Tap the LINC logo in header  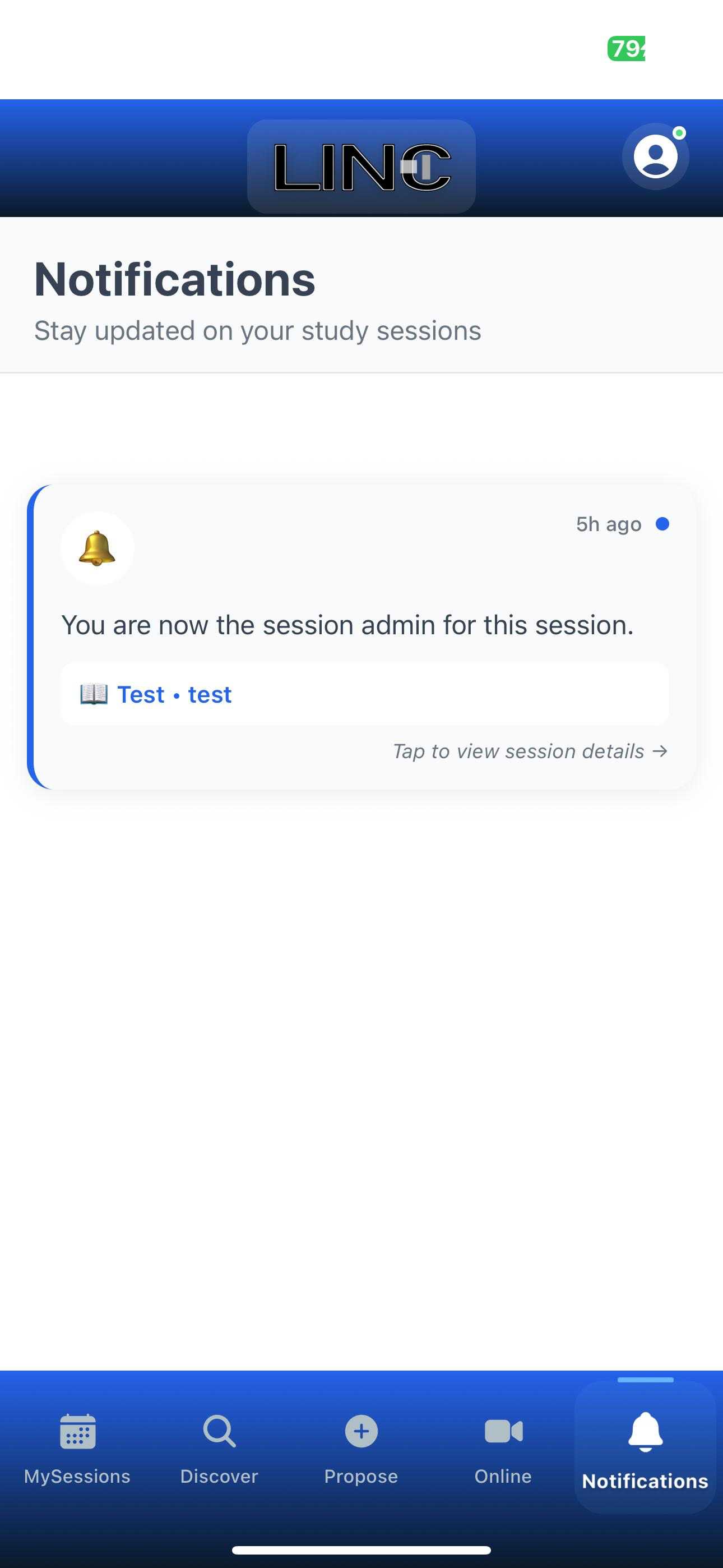click(361, 166)
